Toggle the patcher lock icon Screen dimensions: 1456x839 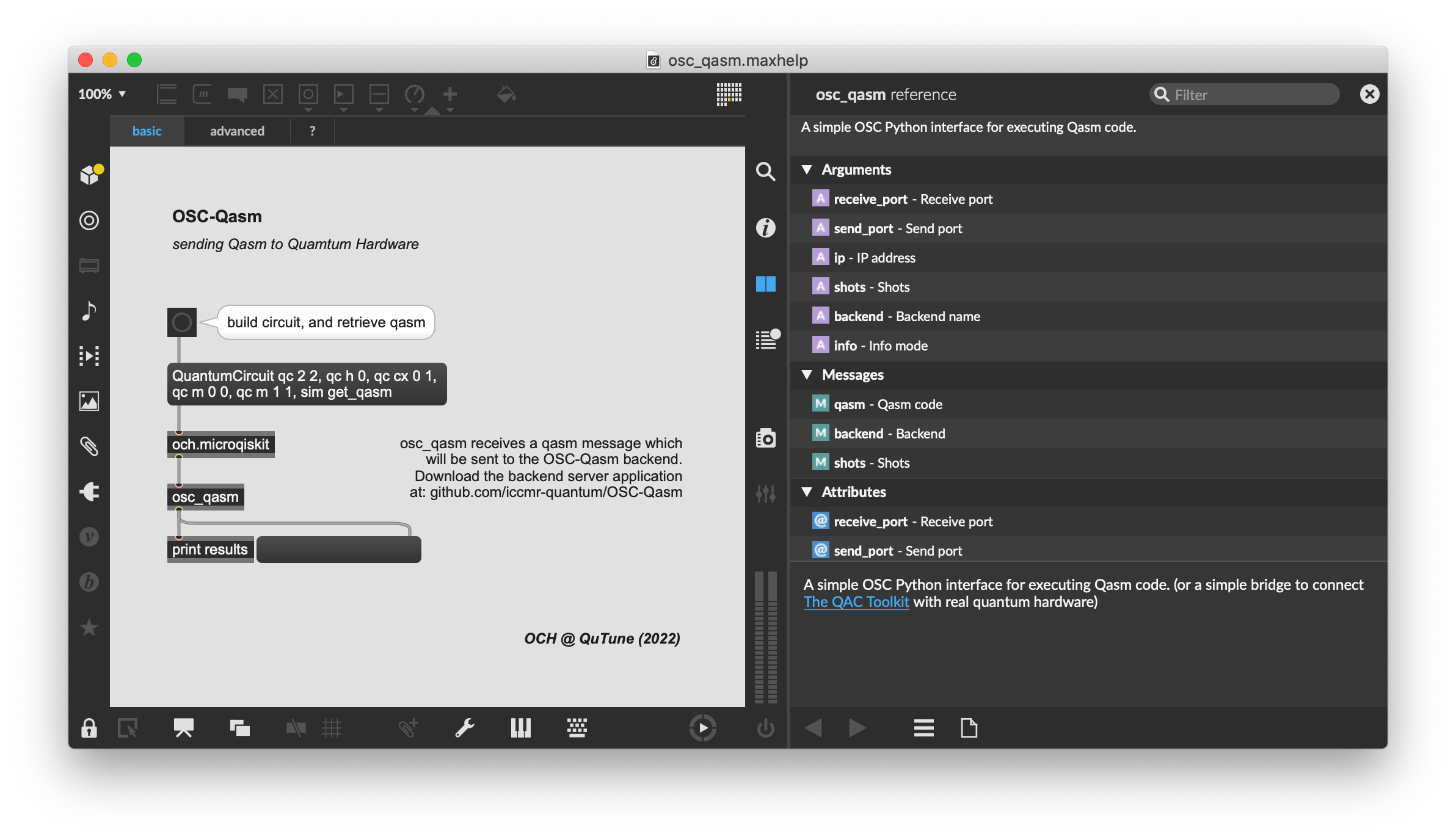(89, 727)
